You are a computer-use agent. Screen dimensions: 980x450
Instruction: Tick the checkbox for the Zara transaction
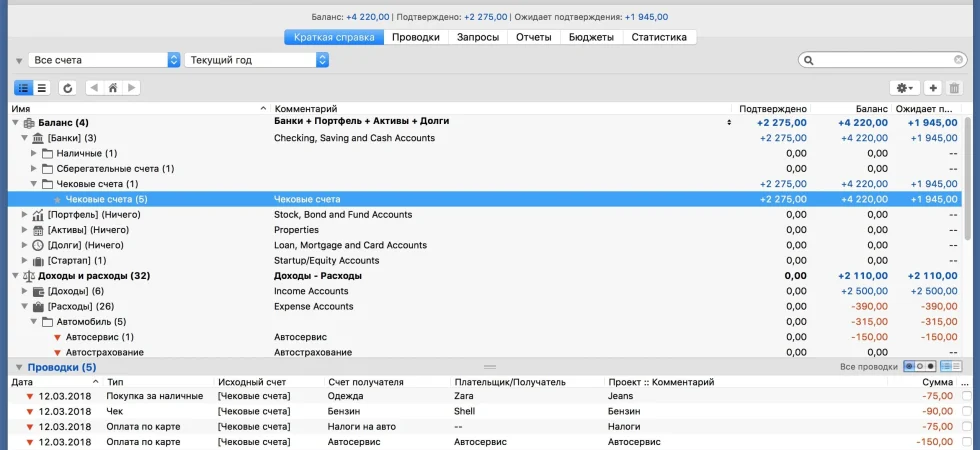(x=968, y=396)
